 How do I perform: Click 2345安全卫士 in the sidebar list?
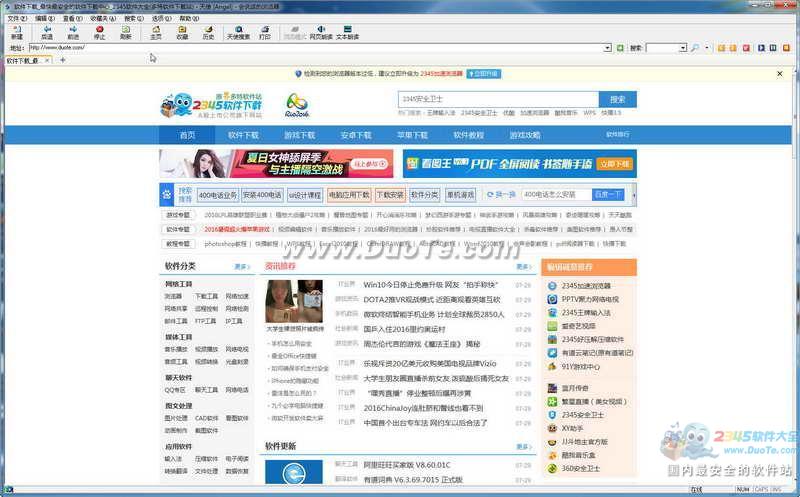(583, 415)
